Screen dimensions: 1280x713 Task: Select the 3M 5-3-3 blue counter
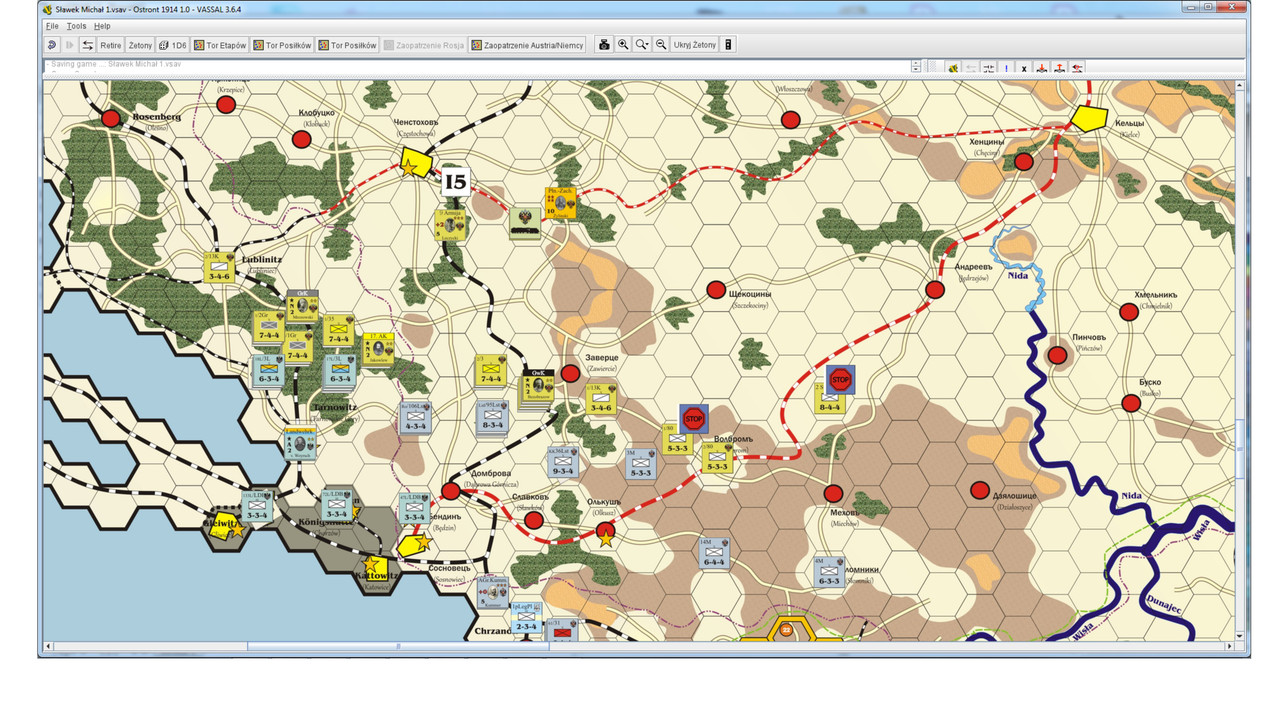click(x=640, y=464)
